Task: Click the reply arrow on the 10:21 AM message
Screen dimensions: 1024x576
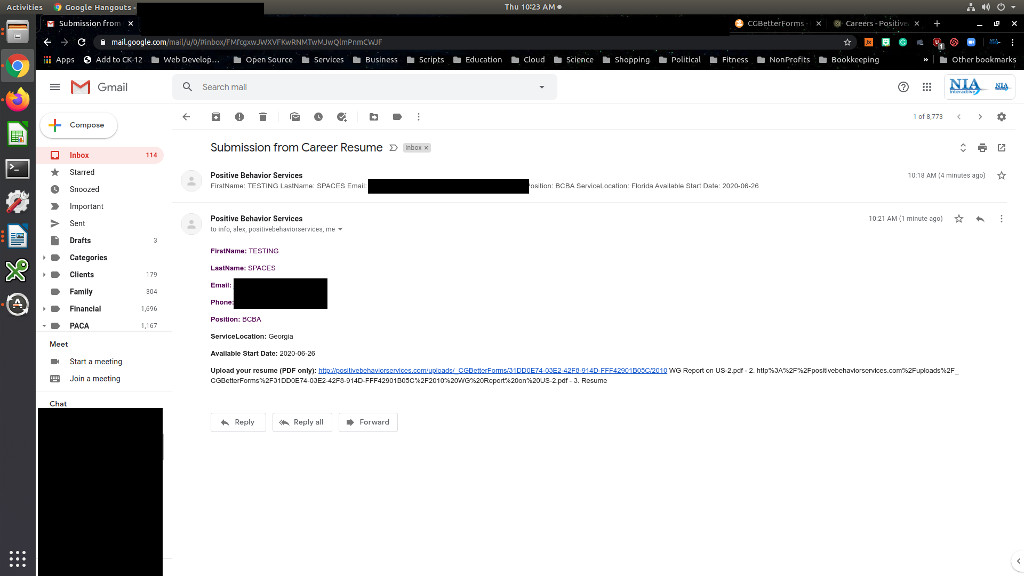Action: tap(980, 218)
